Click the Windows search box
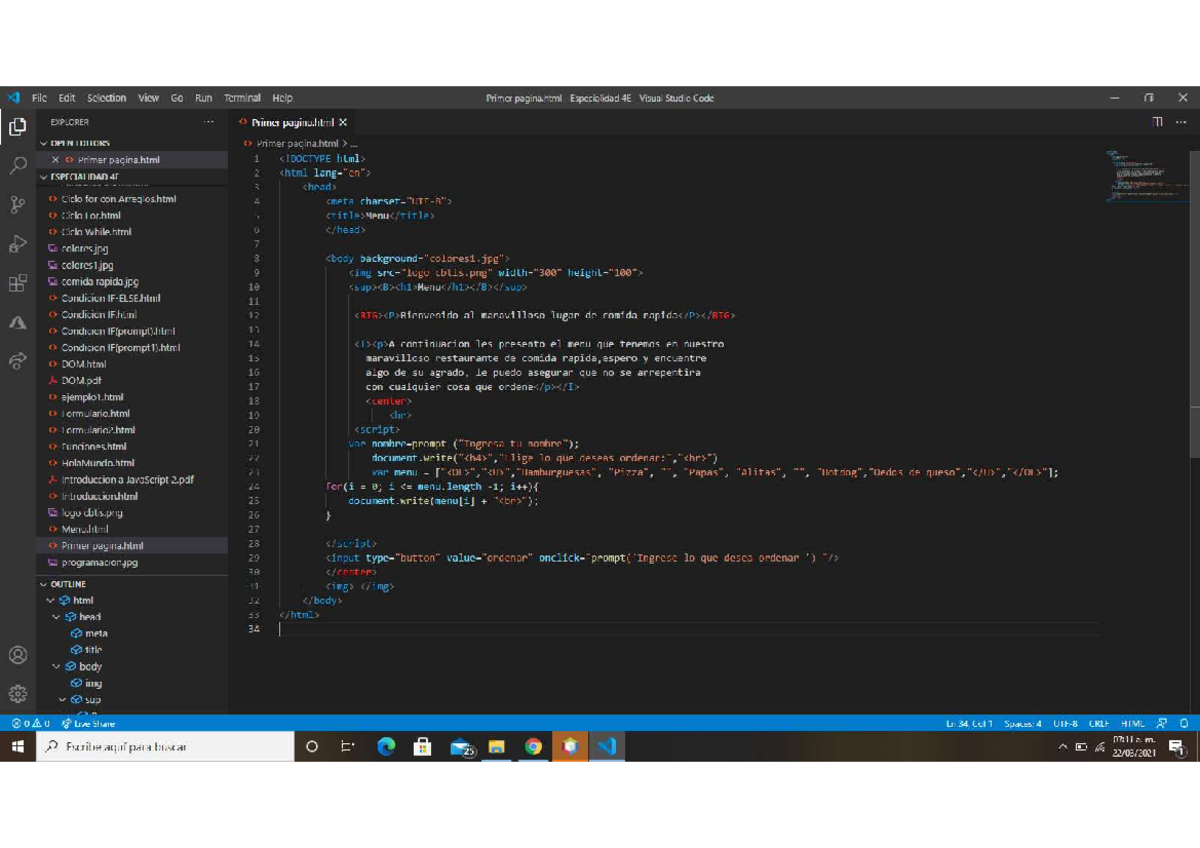This screenshot has height=848, width=1200. [165, 747]
